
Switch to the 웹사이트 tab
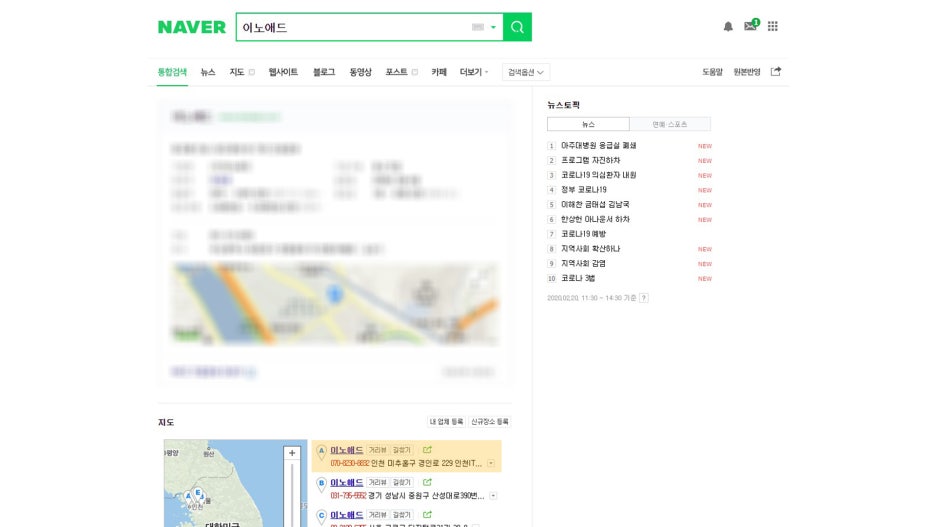point(283,72)
